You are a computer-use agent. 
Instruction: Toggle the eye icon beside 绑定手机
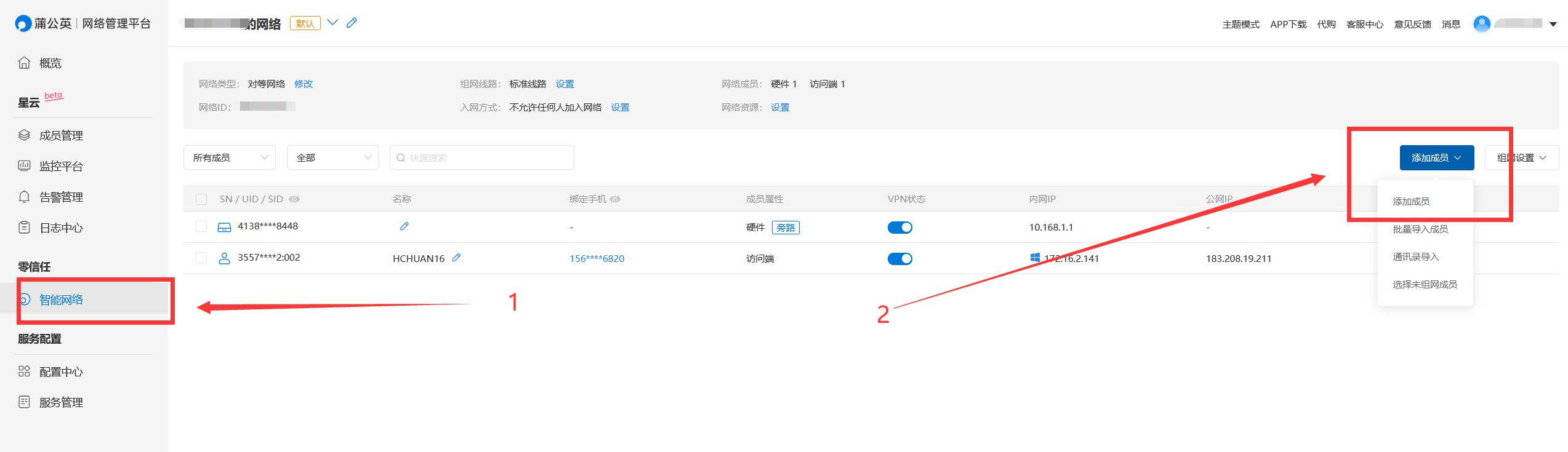point(615,199)
